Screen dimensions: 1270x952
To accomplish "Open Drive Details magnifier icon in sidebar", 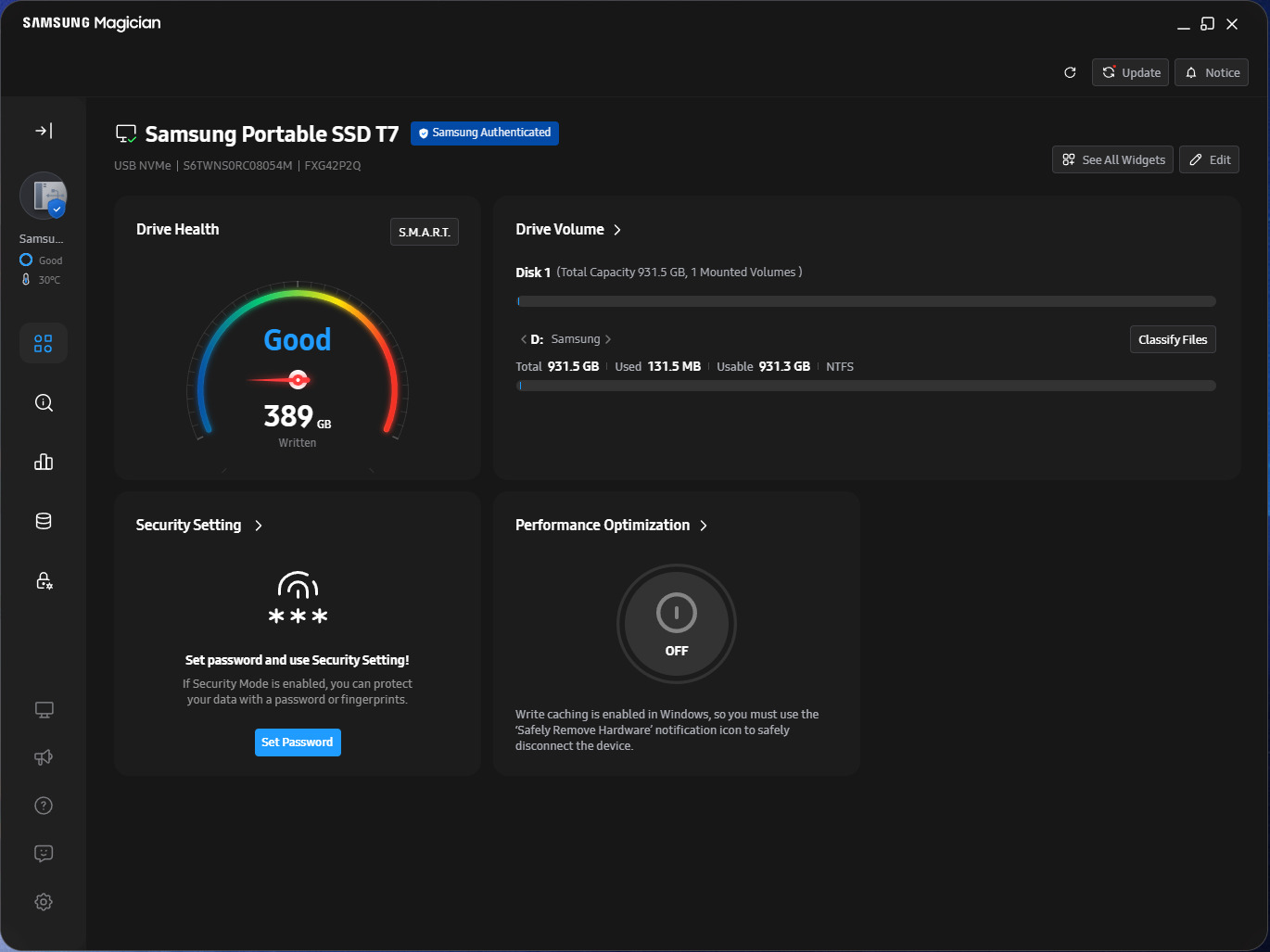I will [x=44, y=403].
